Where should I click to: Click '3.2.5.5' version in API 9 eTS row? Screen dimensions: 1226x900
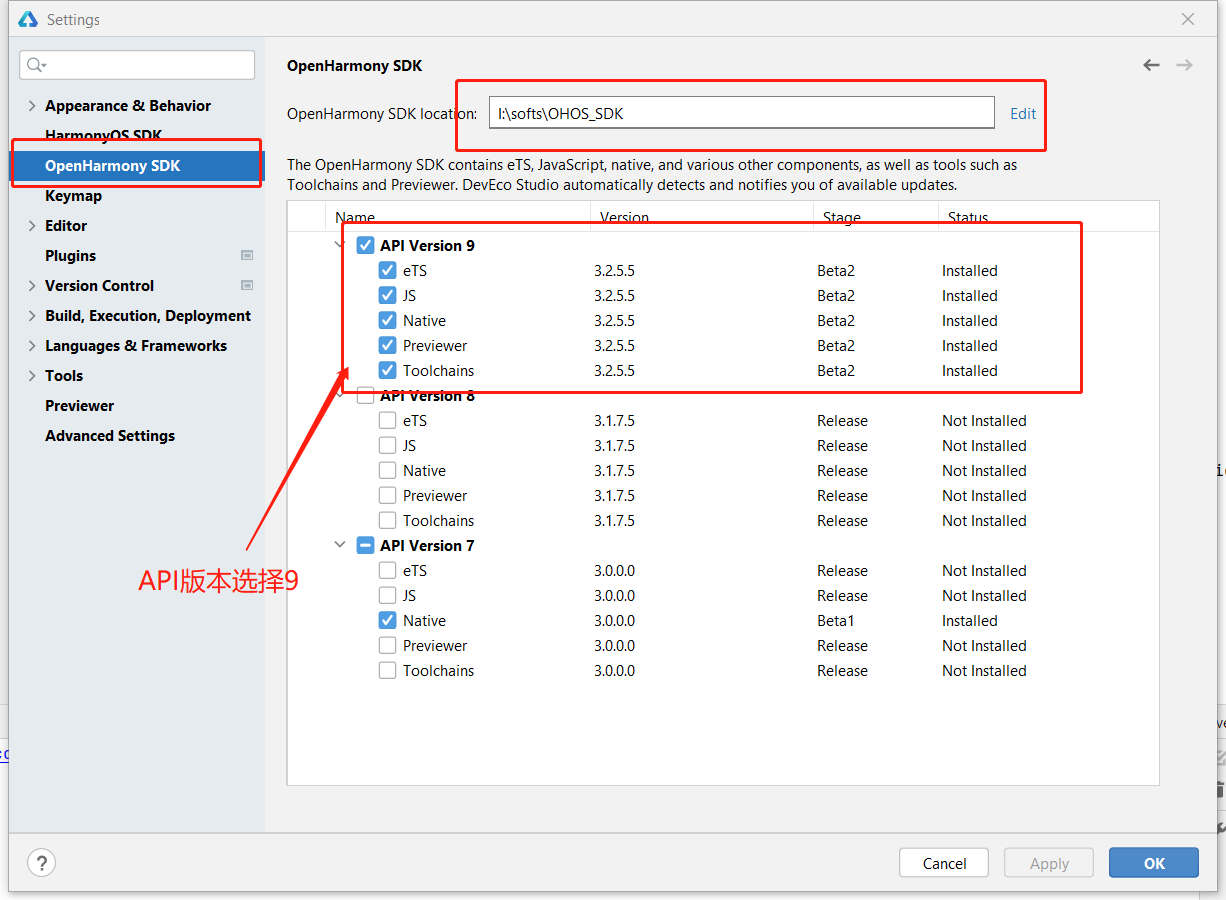pyautogui.click(x=614, y=271)
